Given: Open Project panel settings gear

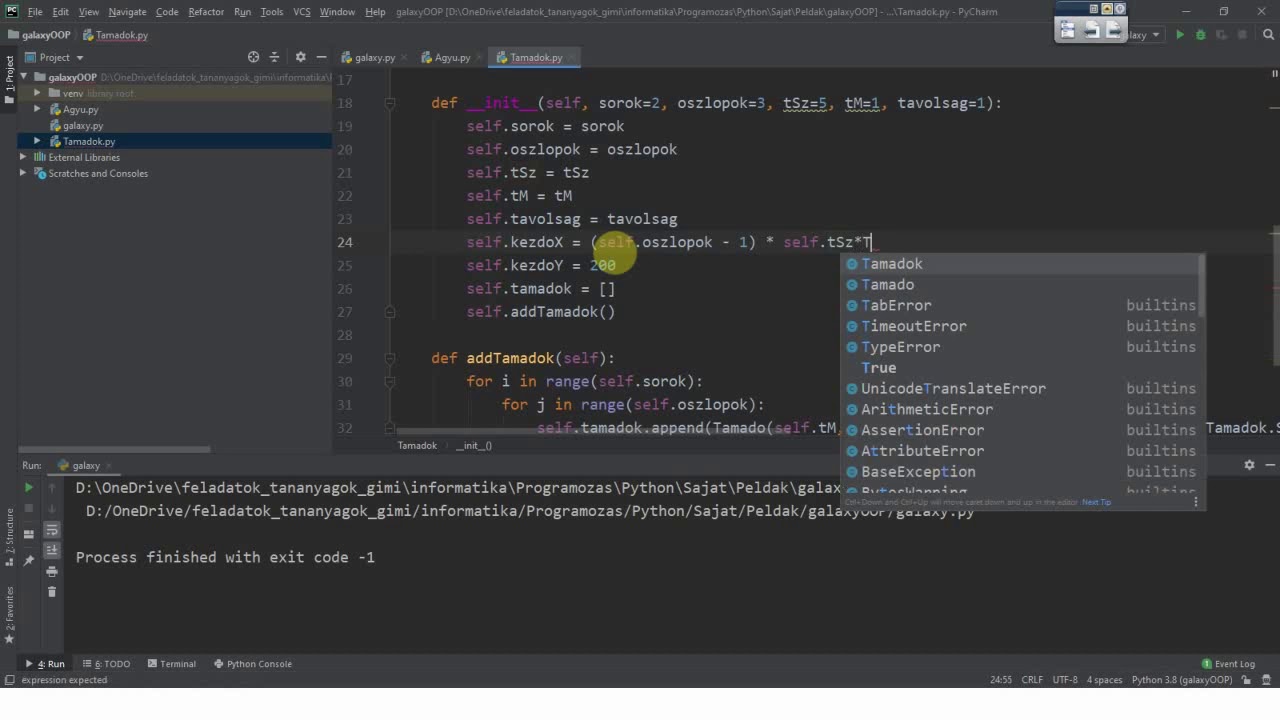Looking at the screenshot, I should click(298, 57).
